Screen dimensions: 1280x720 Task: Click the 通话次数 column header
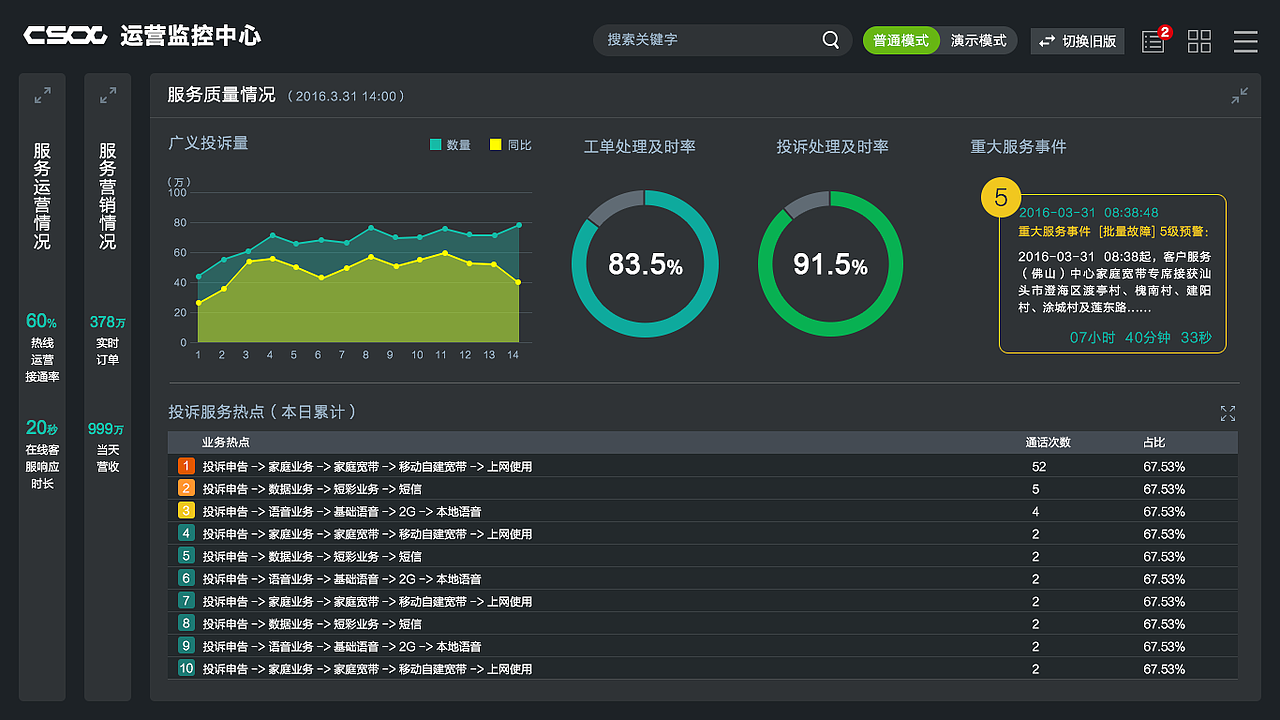1048,442
